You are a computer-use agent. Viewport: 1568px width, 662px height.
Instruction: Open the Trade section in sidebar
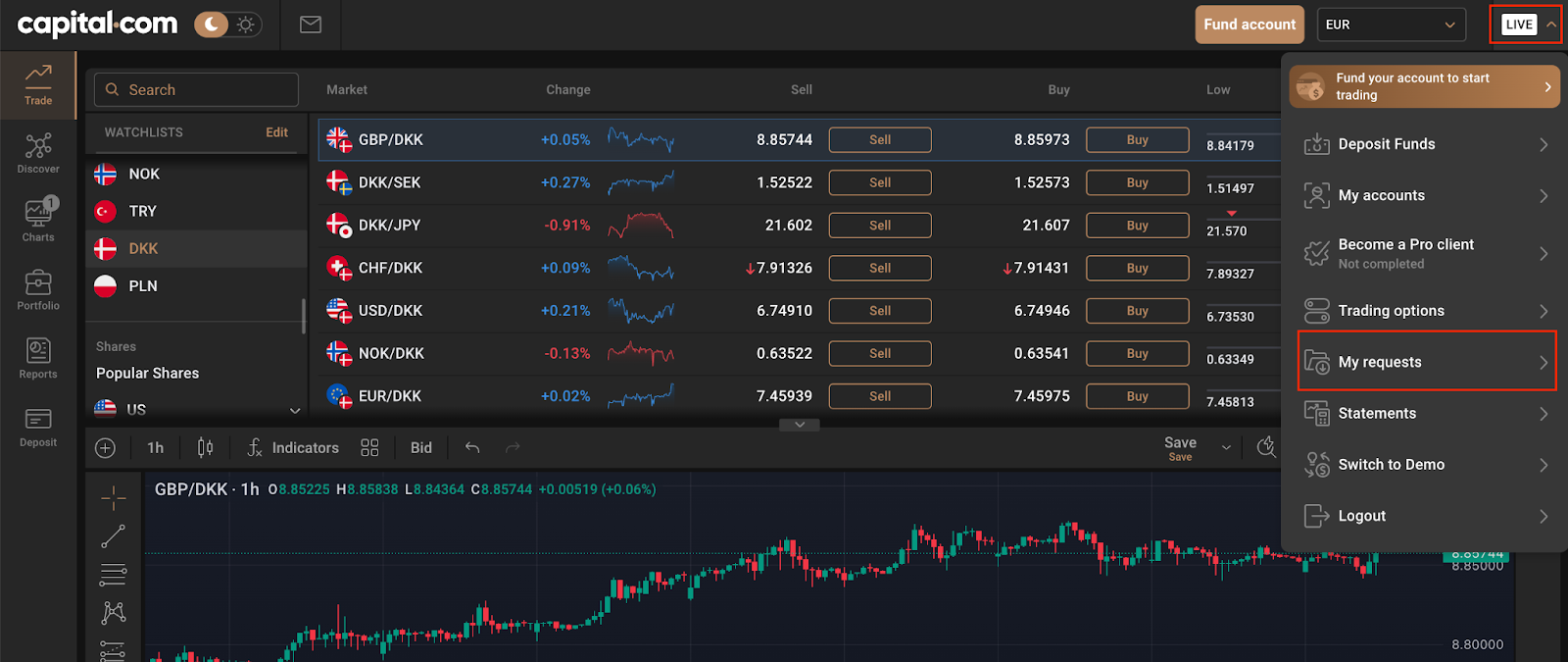[x=38, y=85]
